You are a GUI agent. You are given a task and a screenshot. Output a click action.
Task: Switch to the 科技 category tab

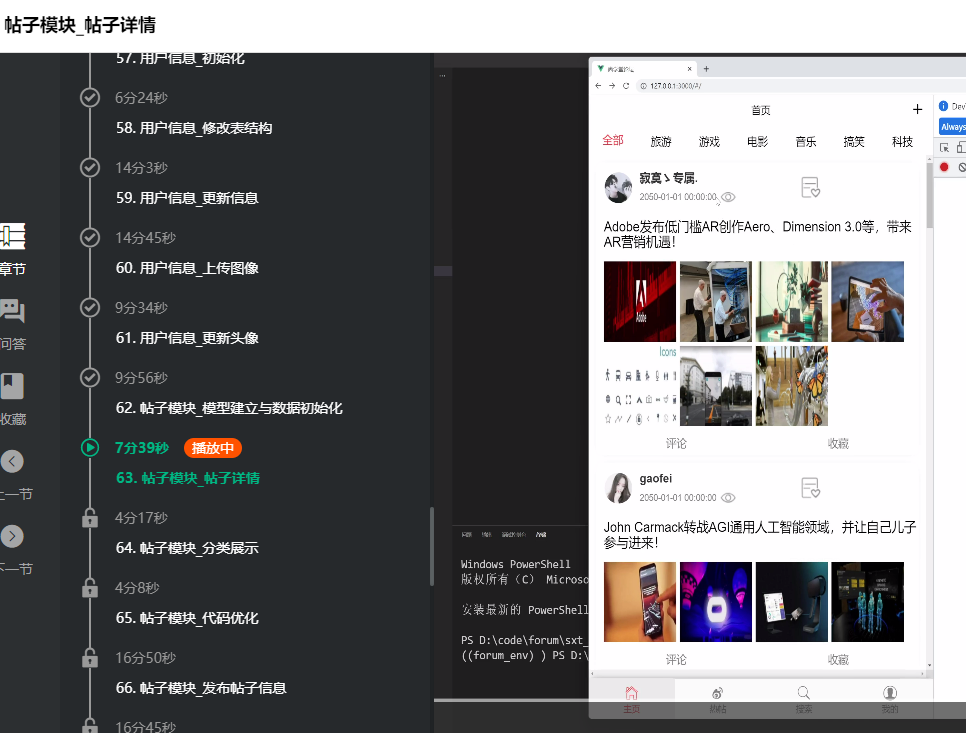coord(903,142)
